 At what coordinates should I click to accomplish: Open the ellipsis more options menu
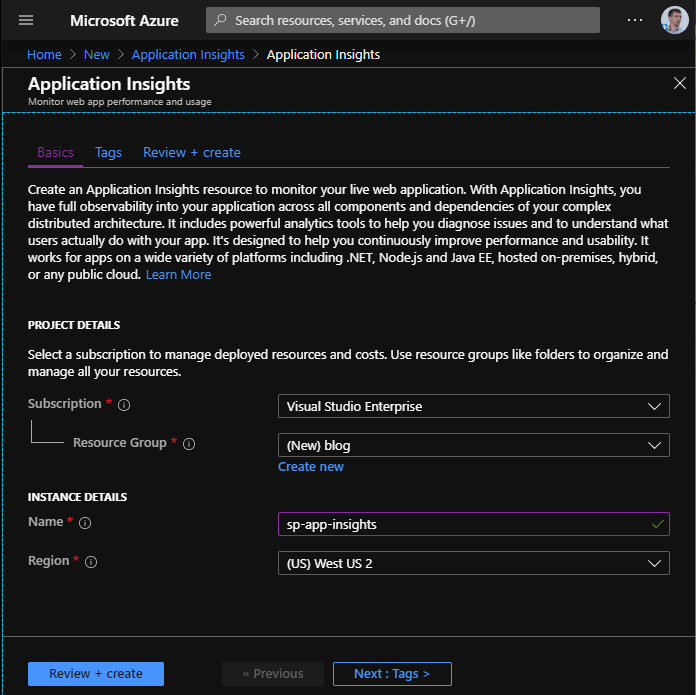click(635, 20)
